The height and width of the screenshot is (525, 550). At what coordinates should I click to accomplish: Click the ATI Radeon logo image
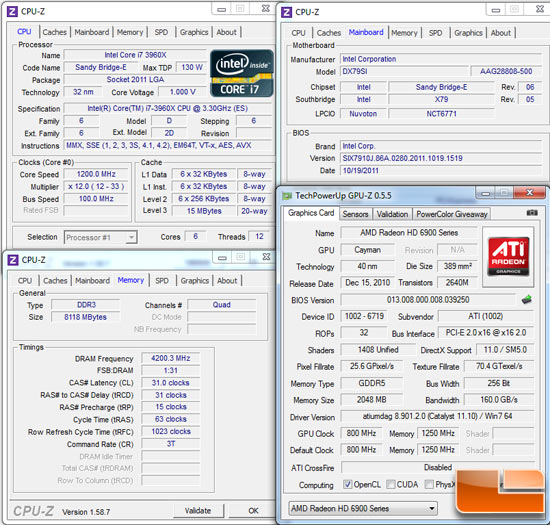point(508,257)
